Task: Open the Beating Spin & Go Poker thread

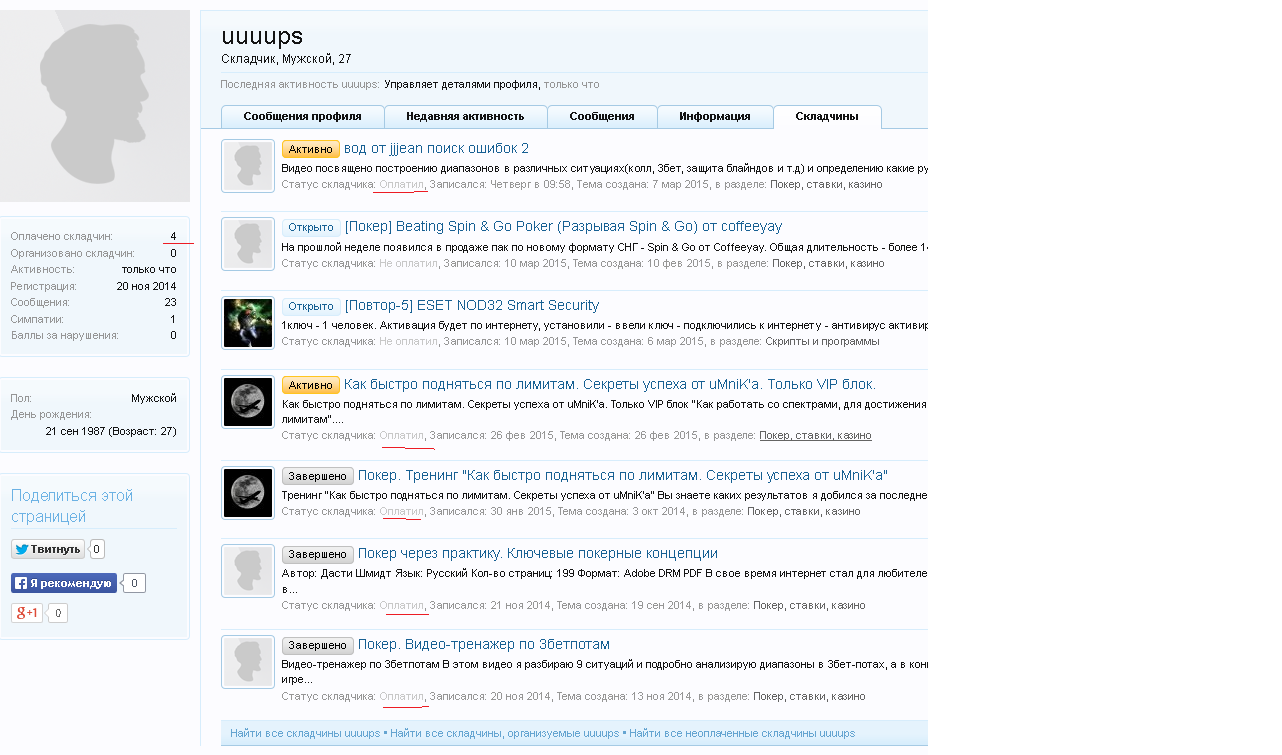Action: pyautogui.click(x=563, y=227)
